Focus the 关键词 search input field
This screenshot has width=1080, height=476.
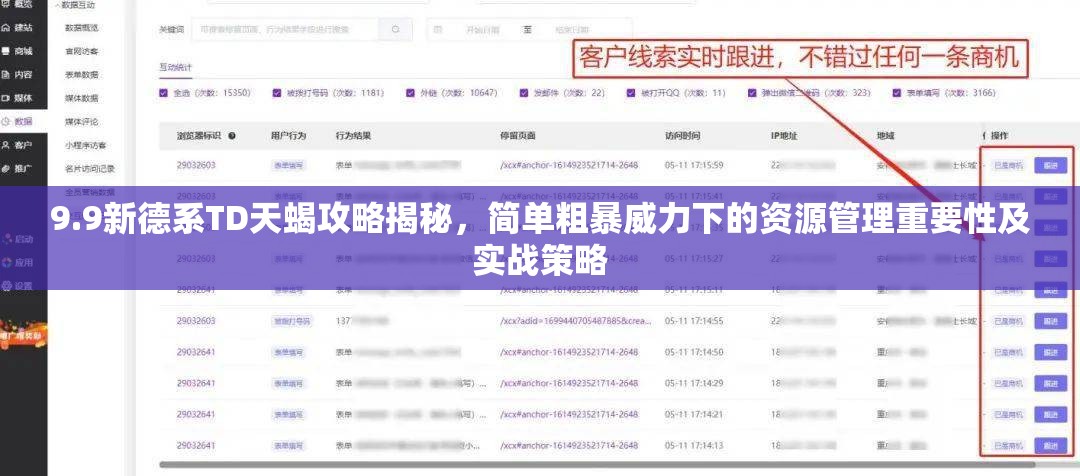284,30
